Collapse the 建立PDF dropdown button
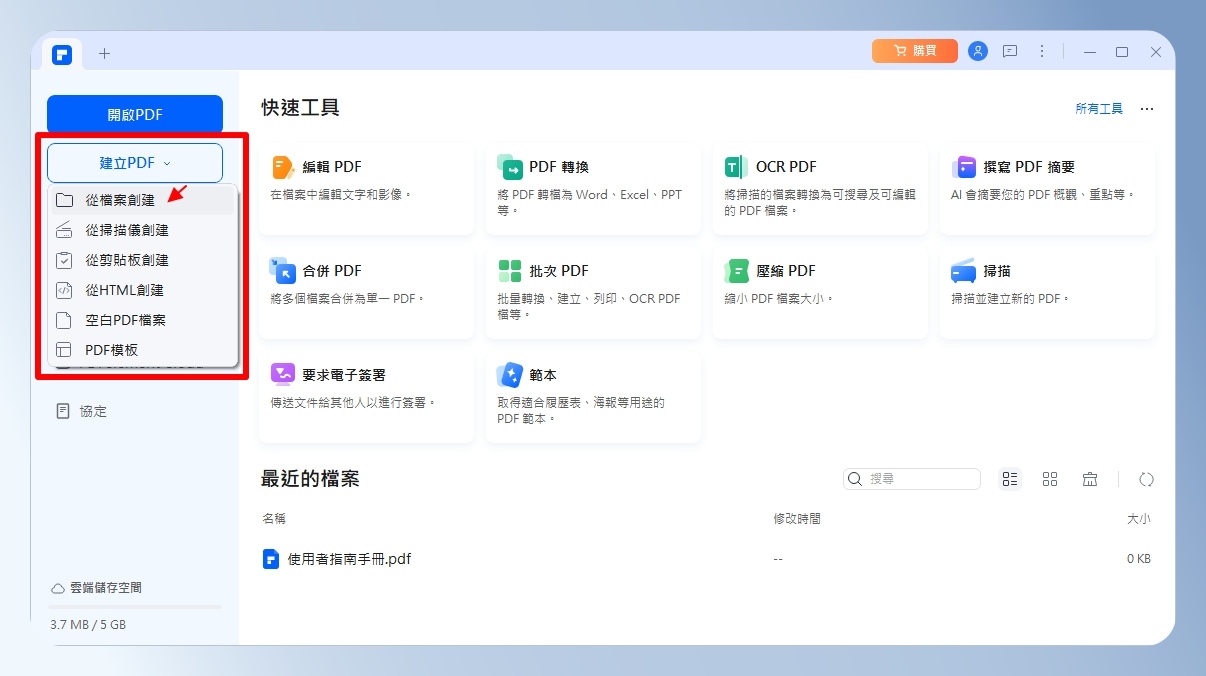 (135, 163)
